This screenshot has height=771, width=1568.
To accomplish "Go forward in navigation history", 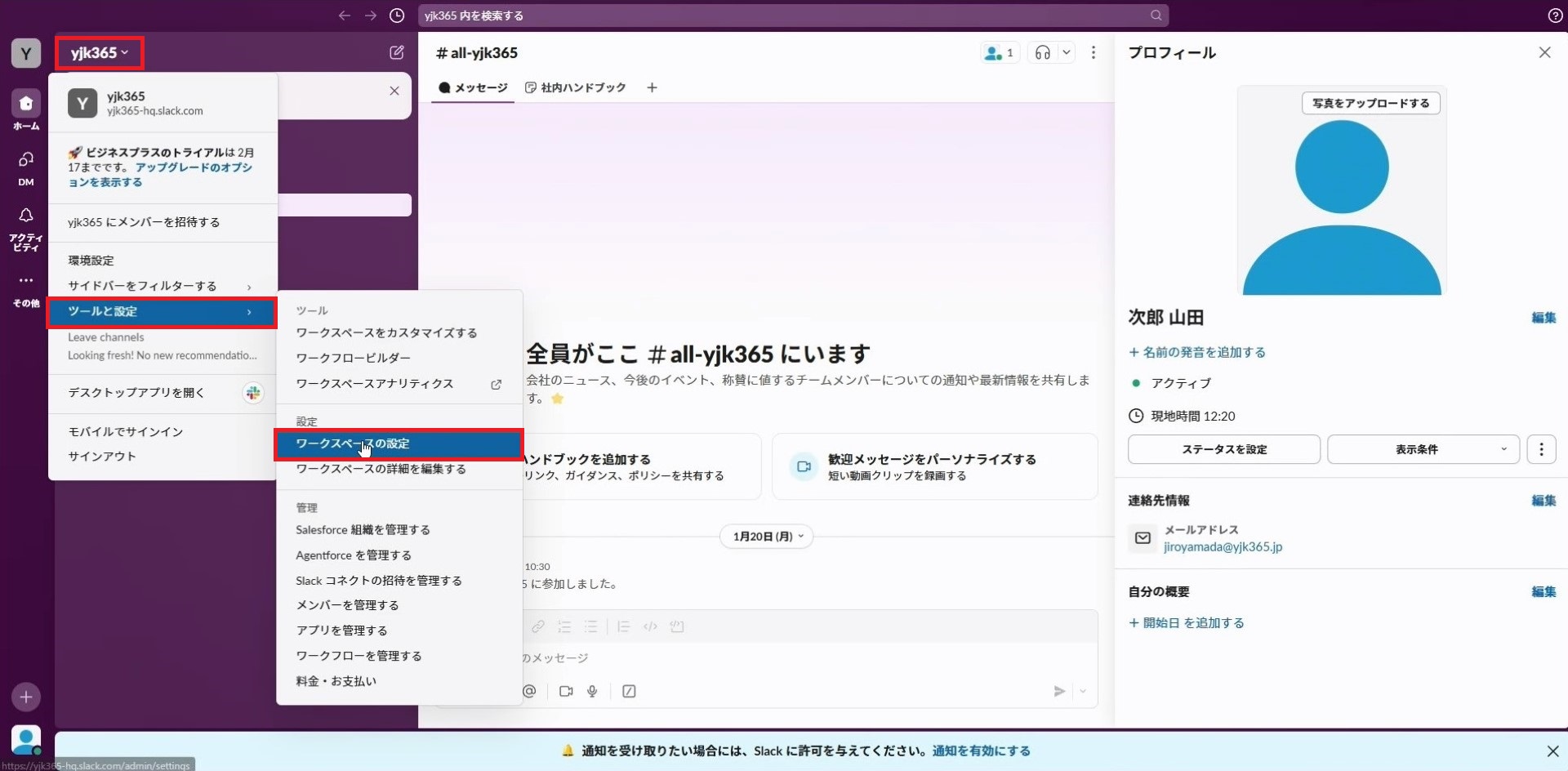I will tap(371, 16).
